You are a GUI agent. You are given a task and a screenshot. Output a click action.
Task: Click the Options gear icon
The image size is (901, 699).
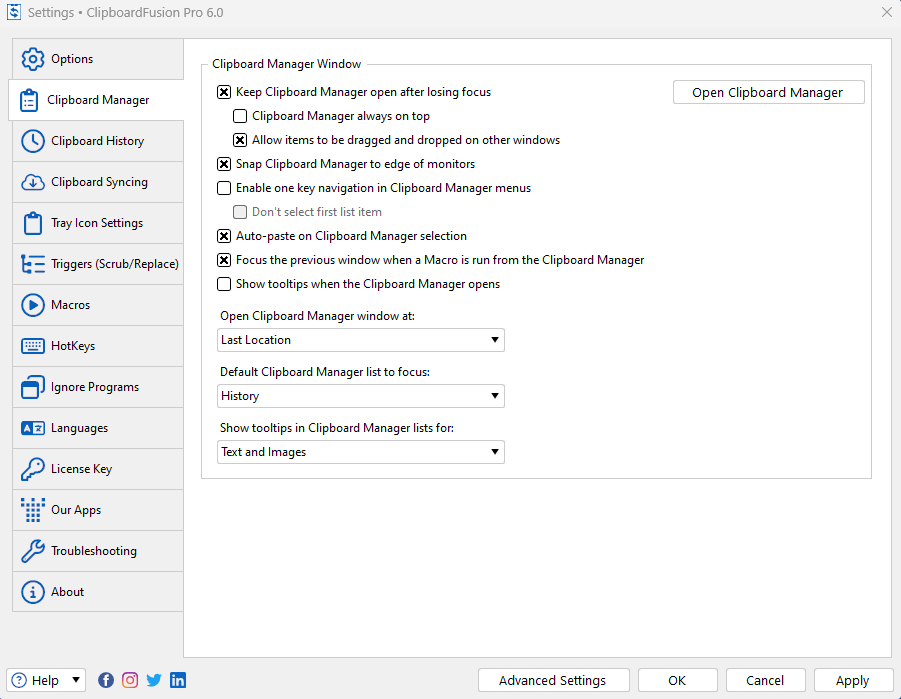click(x=33, y=59)
